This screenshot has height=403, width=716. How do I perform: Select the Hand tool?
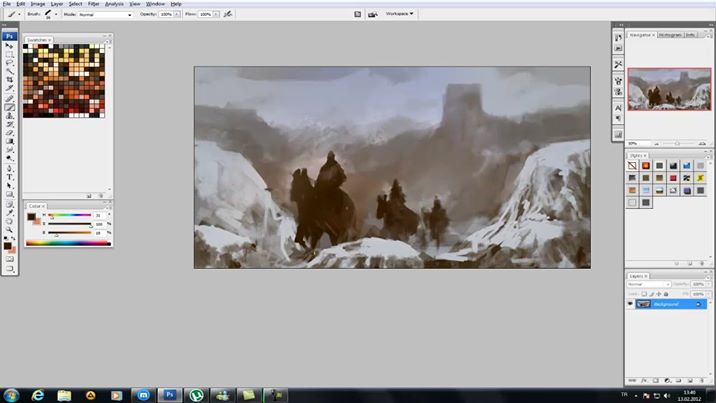click(x=10, y=221)
